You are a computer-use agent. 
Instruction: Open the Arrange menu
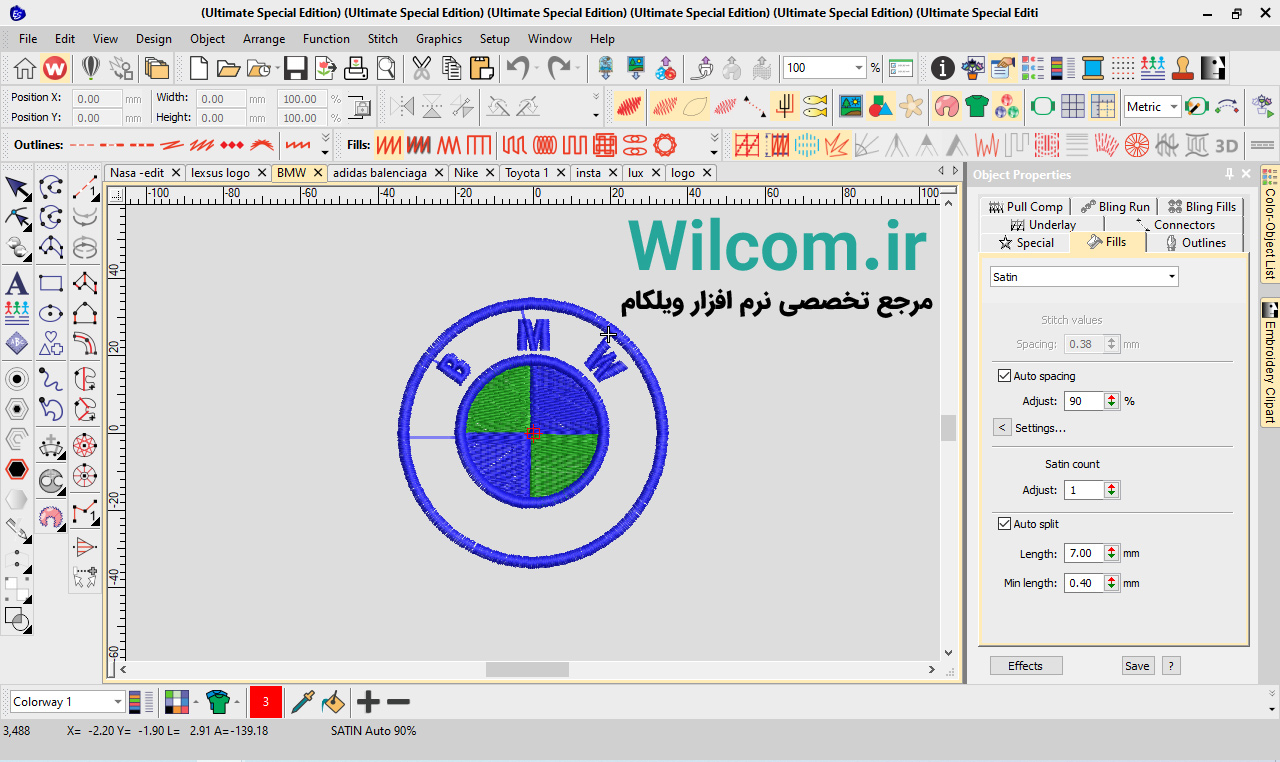tap(264, 39)
